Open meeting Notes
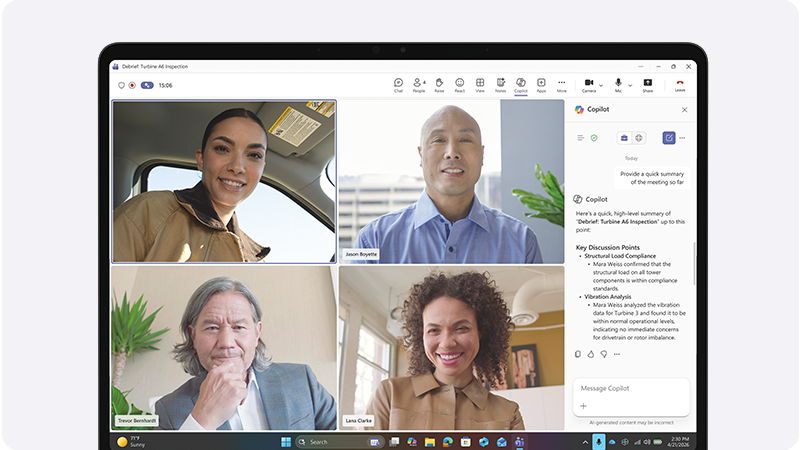 (x=501, y=85)
